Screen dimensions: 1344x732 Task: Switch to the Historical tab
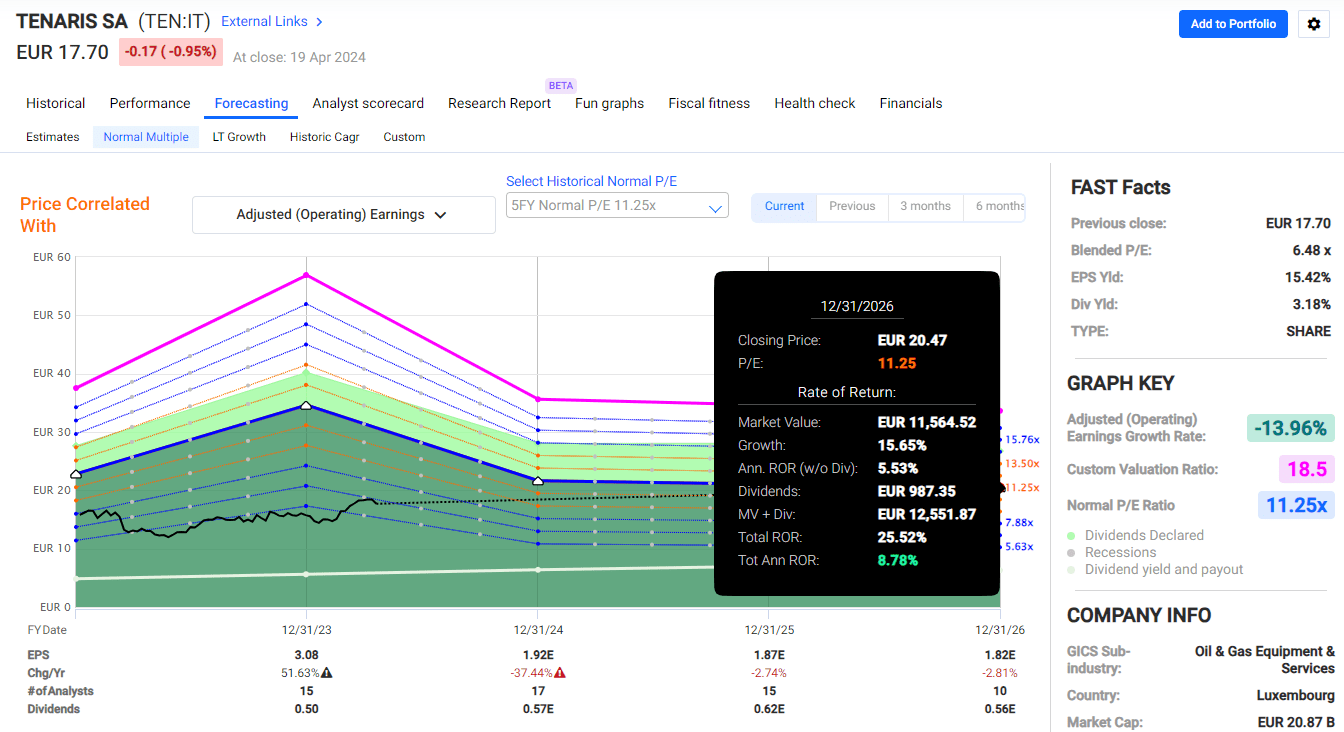point(55,103)
